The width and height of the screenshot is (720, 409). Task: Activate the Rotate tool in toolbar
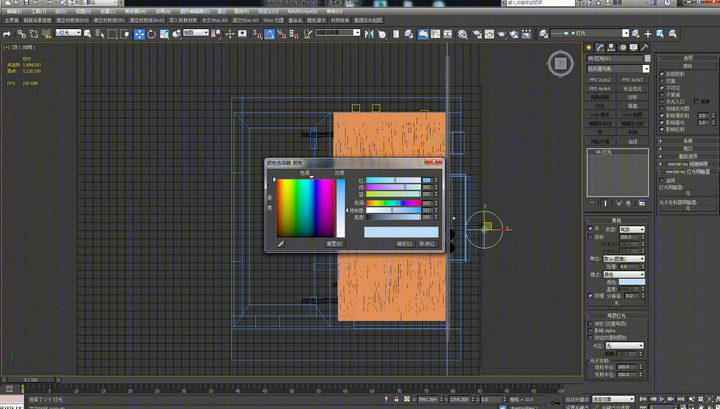152,34
